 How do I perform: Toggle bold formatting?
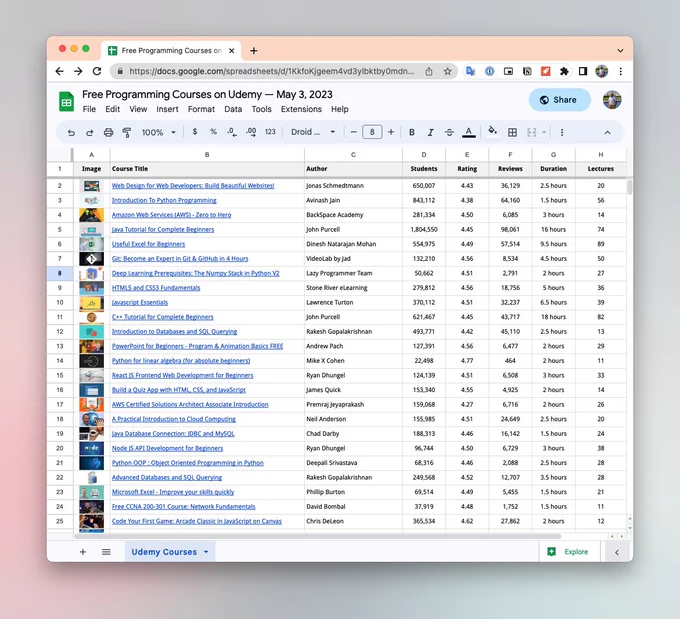pos(412,132)
